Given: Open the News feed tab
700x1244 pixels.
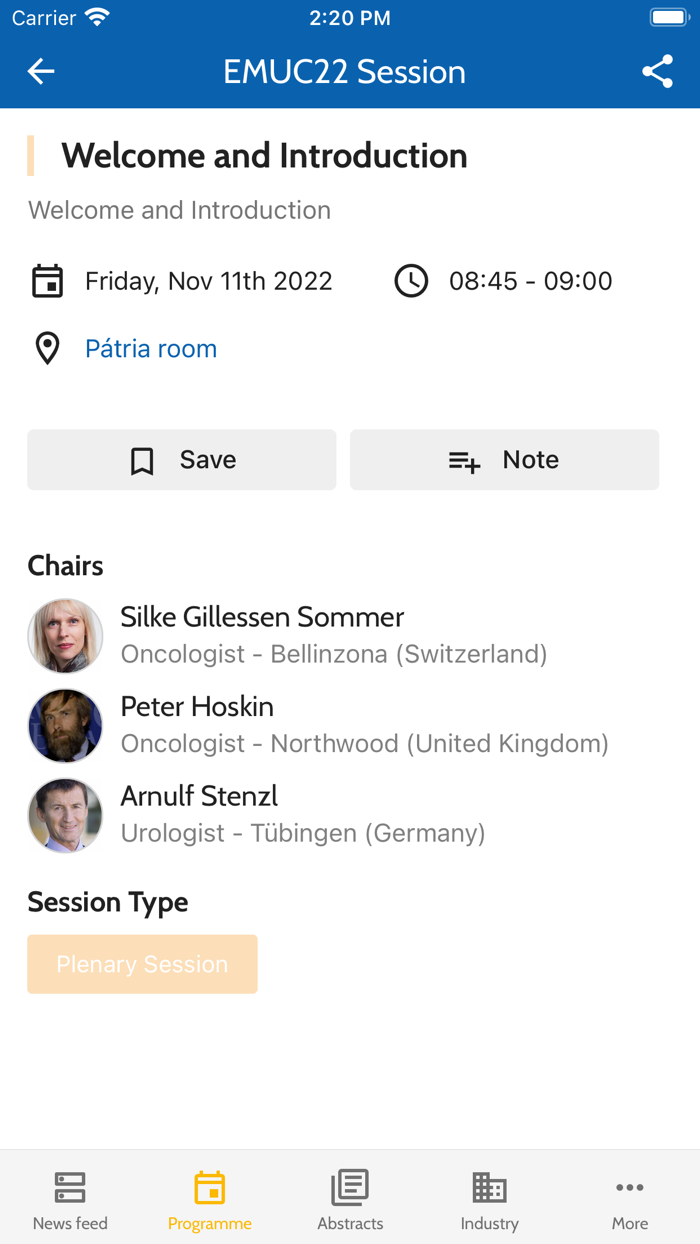Looking at the screenshot, I should (x=70, y=1200).
